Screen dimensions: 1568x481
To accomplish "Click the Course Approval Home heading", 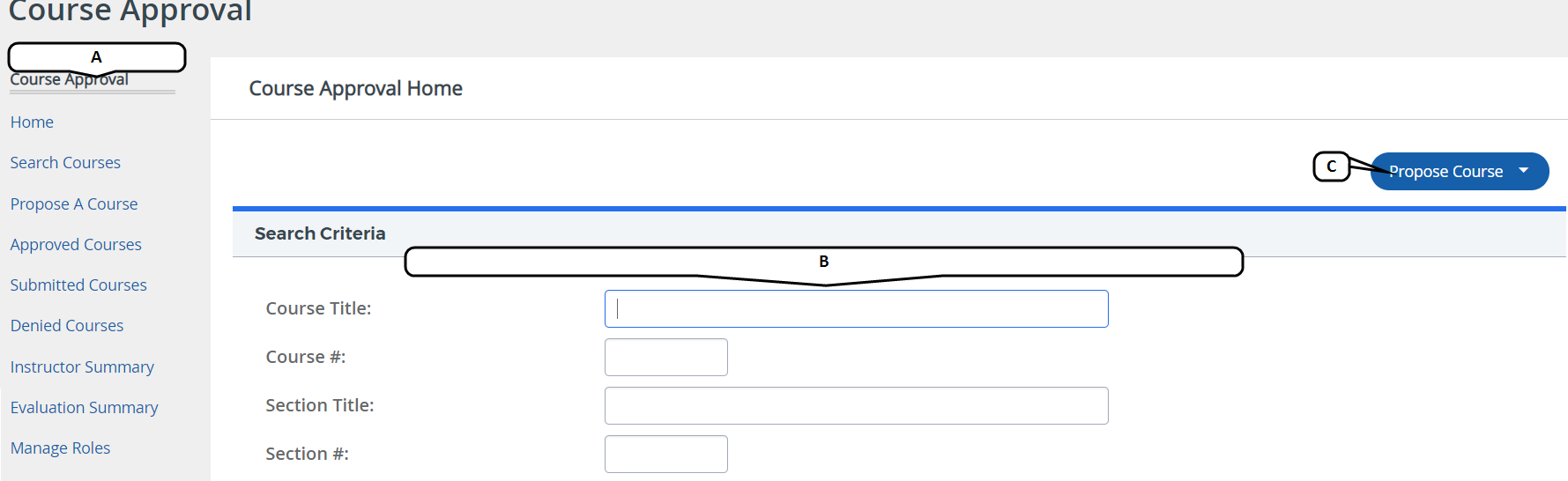I will coord(355,89).
